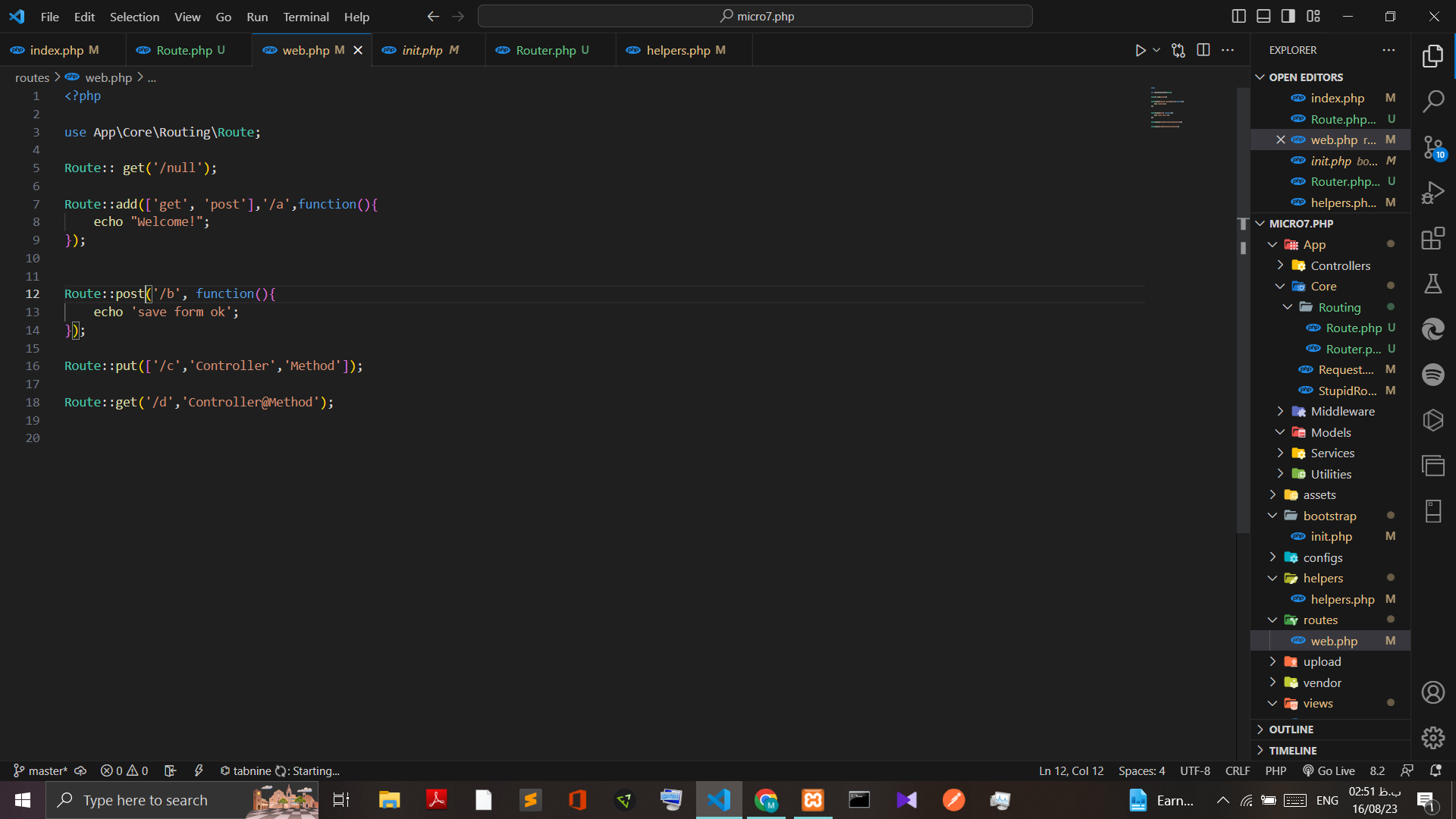The image size is (1456, 819).
Task: Click the micro7.php command center search box
Action: click(755, 16)
